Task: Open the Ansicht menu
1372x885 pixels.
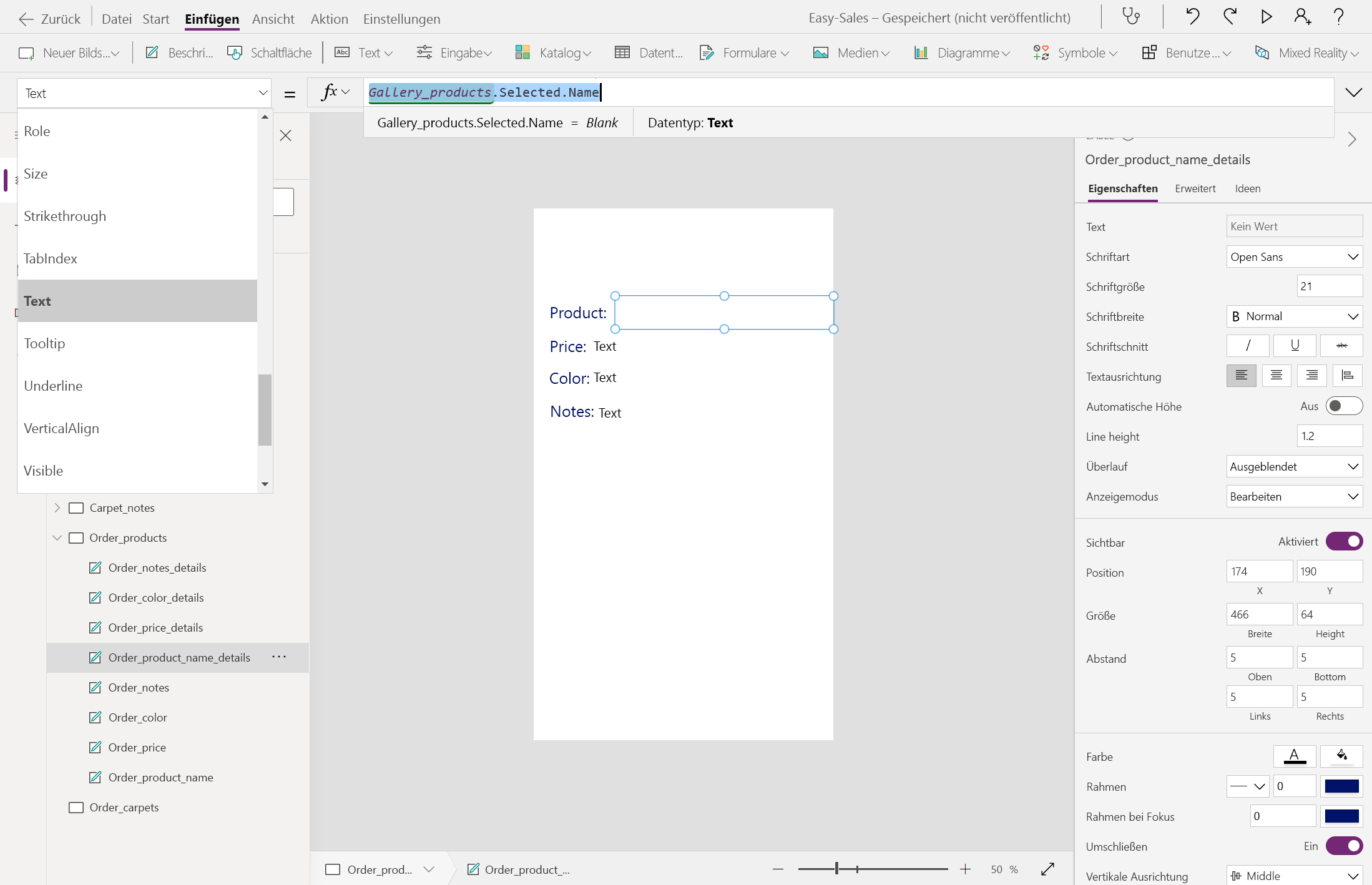Action: 273,19
